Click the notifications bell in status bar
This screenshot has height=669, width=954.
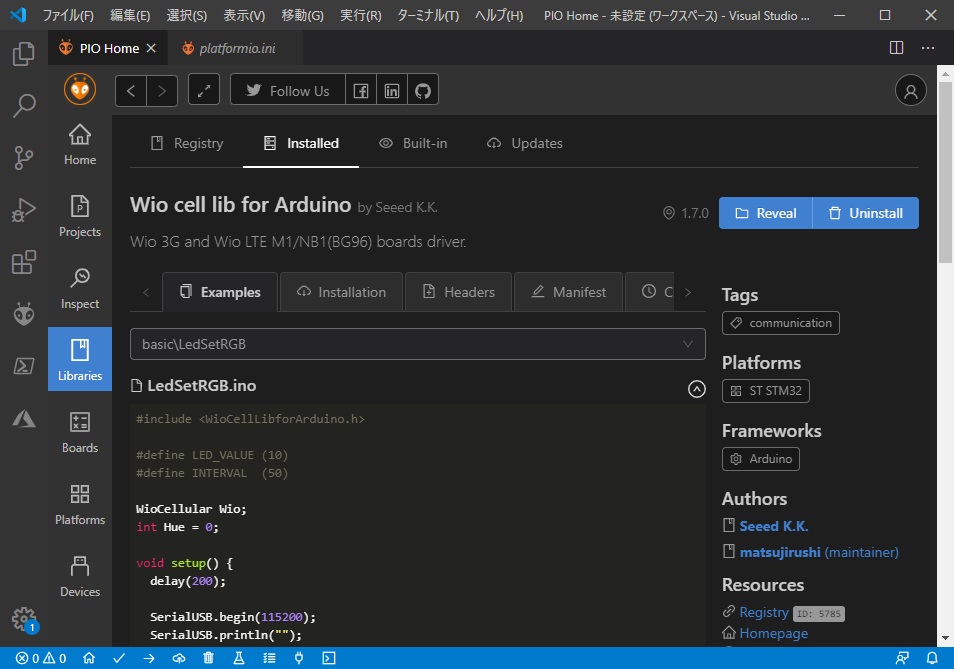point(932,658)
